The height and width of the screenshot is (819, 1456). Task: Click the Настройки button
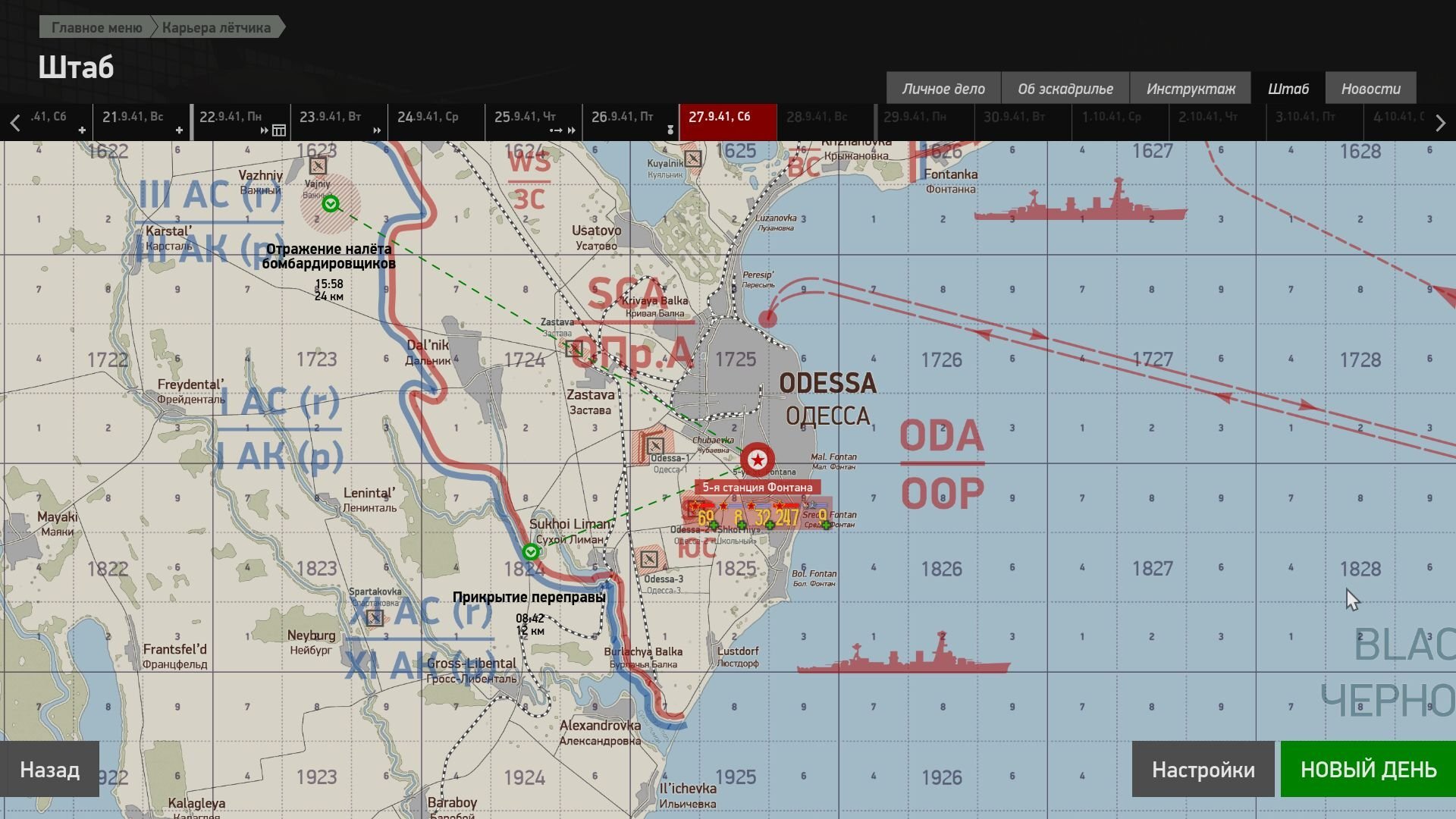[1203, 770]
